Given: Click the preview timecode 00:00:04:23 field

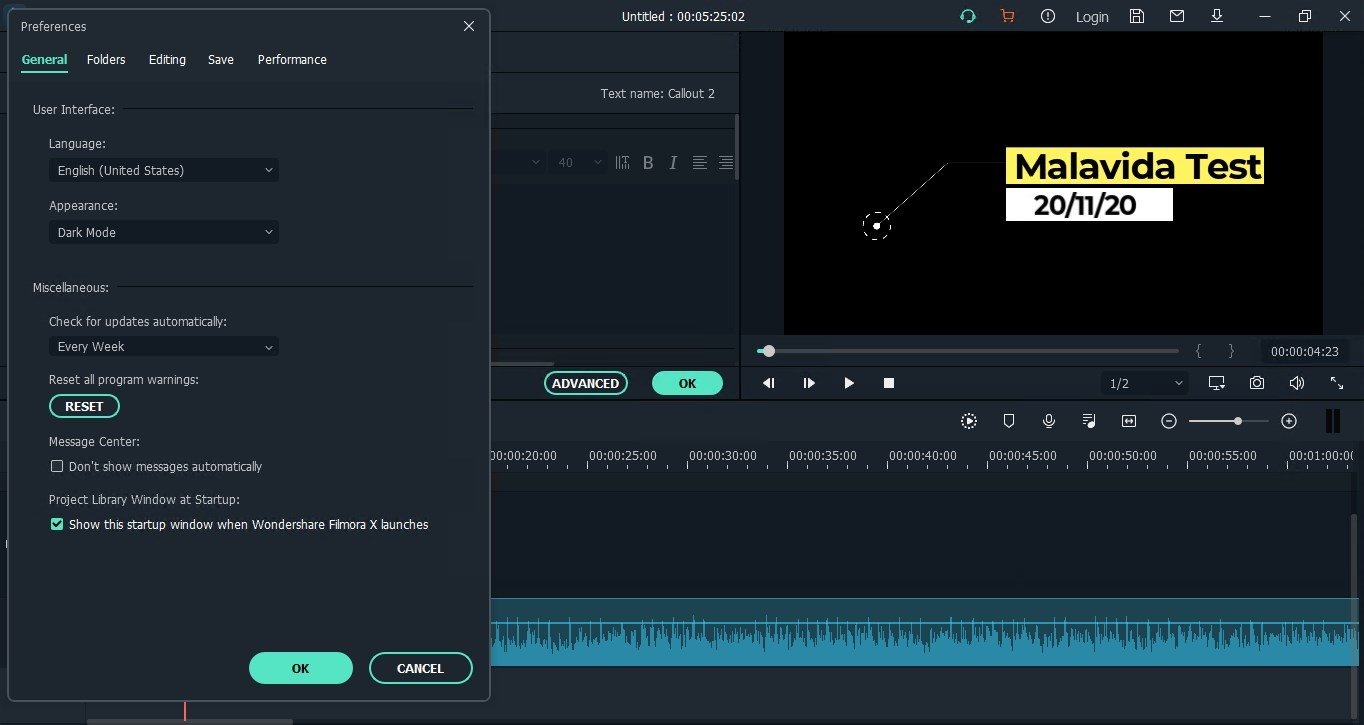Looking at the screenshot, I should pos(1304,351).
